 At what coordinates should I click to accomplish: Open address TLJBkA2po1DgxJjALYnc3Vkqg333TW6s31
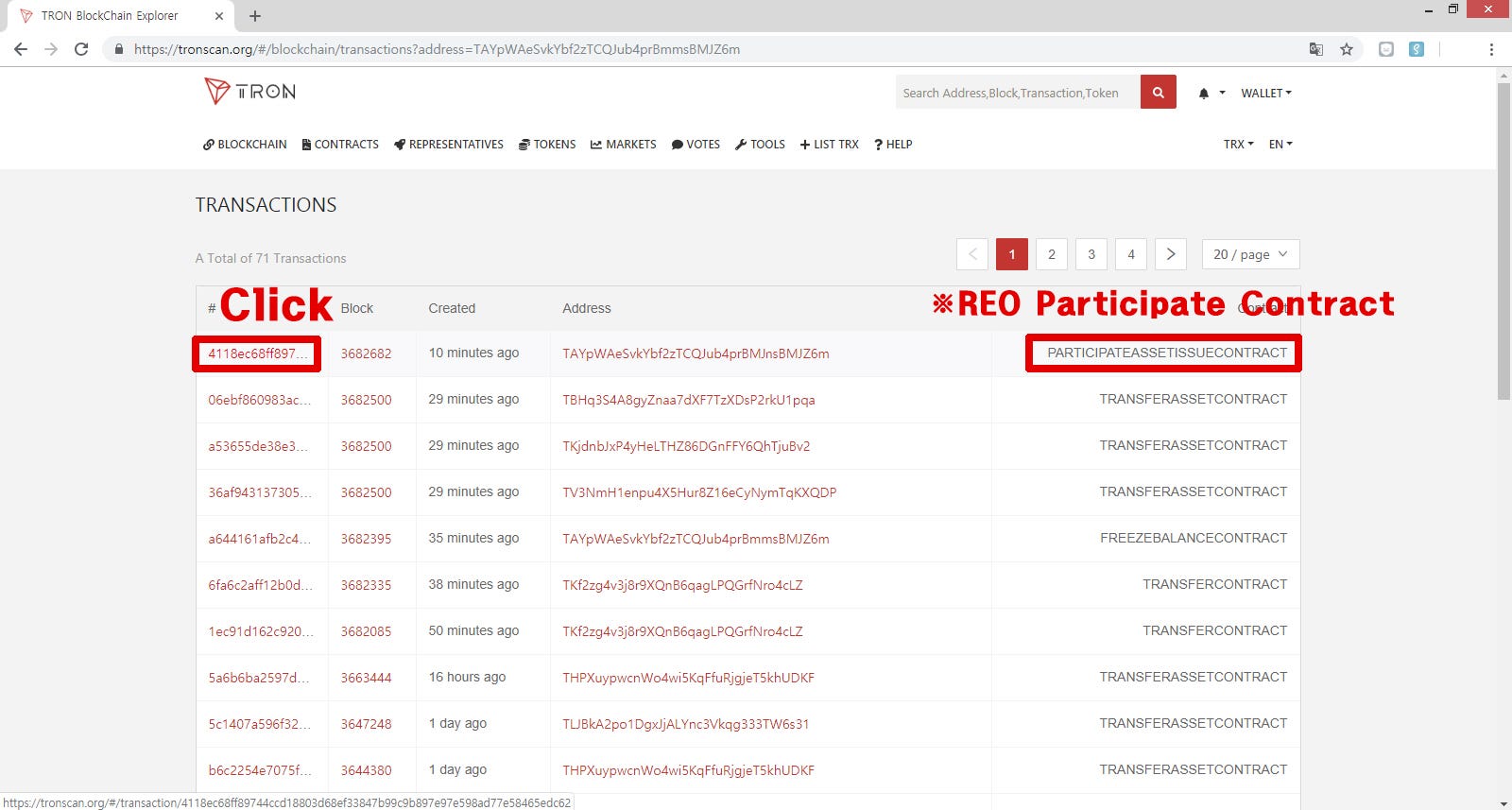[686, 724]
